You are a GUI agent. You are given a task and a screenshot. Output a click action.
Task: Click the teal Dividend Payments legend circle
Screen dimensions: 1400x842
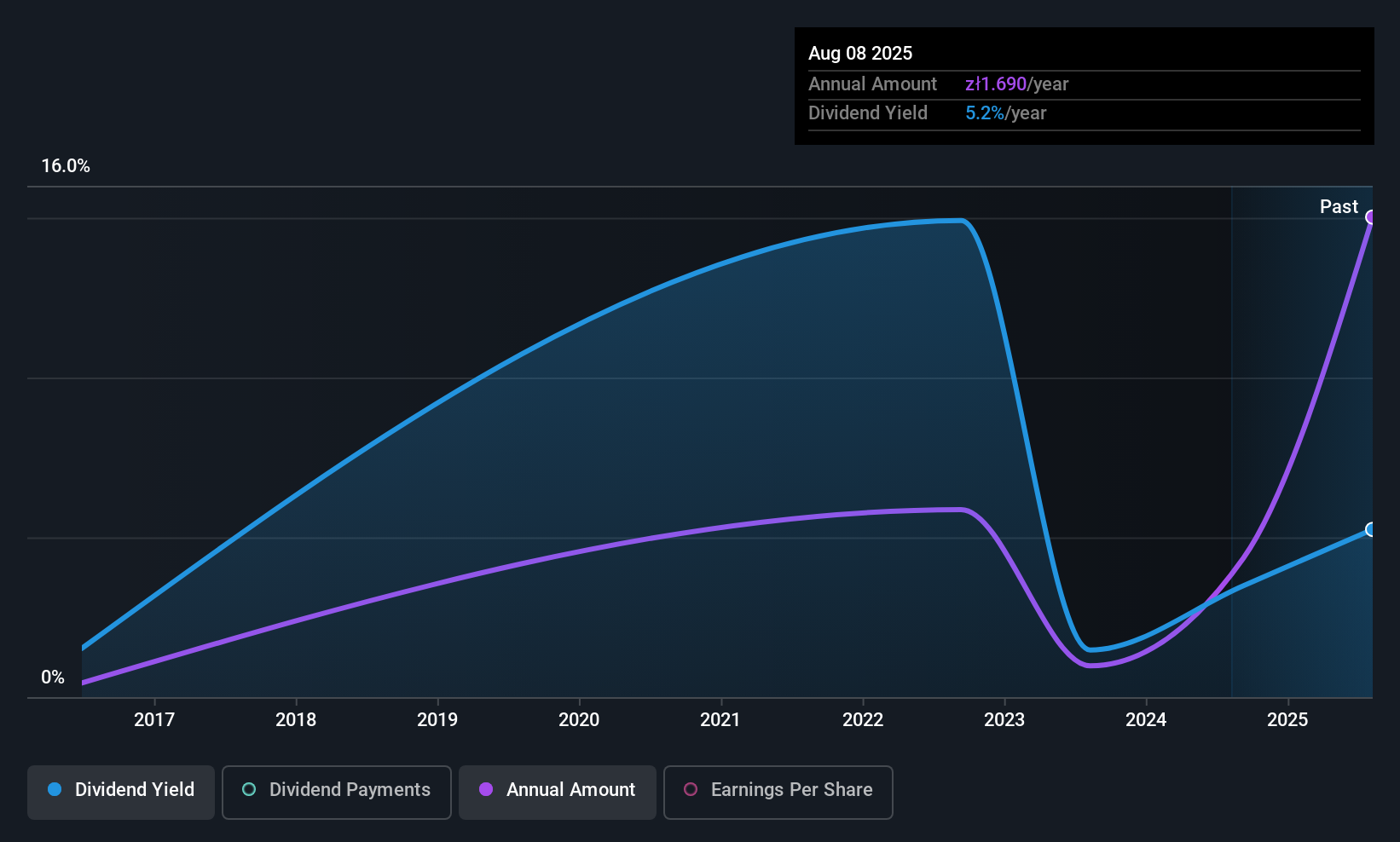[249, 790]
